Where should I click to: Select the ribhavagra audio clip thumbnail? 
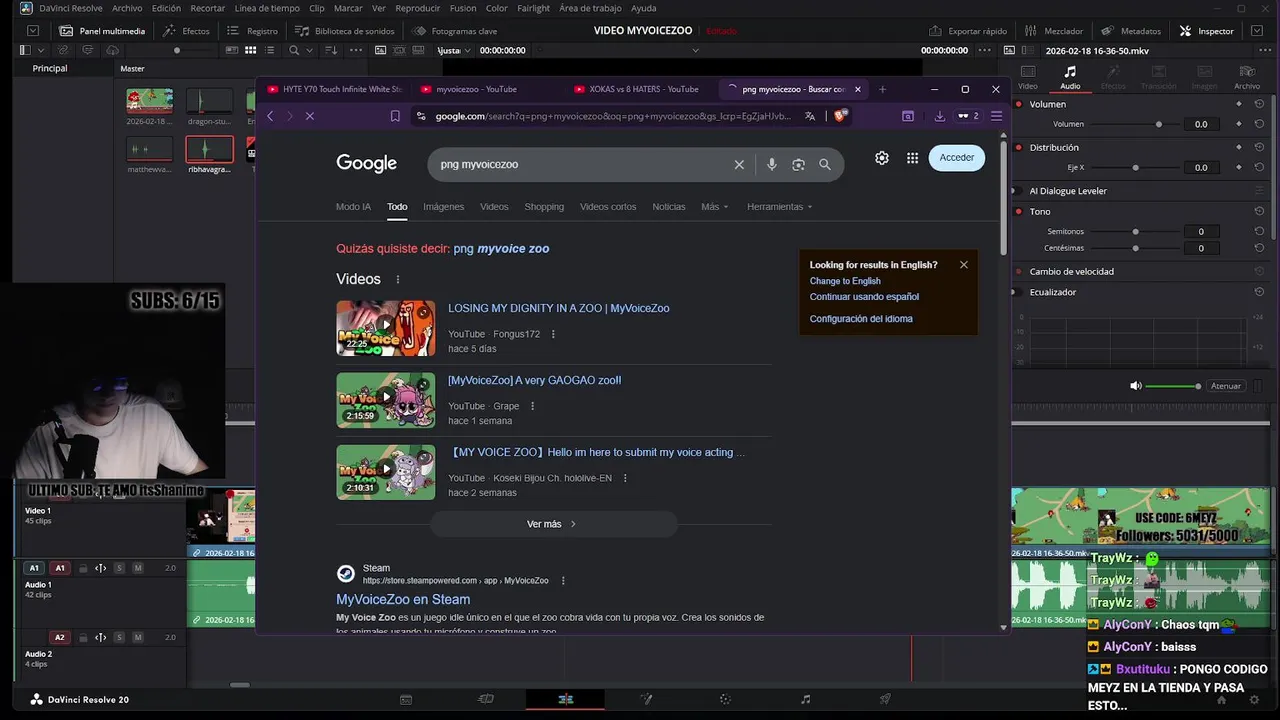point(209,150)
